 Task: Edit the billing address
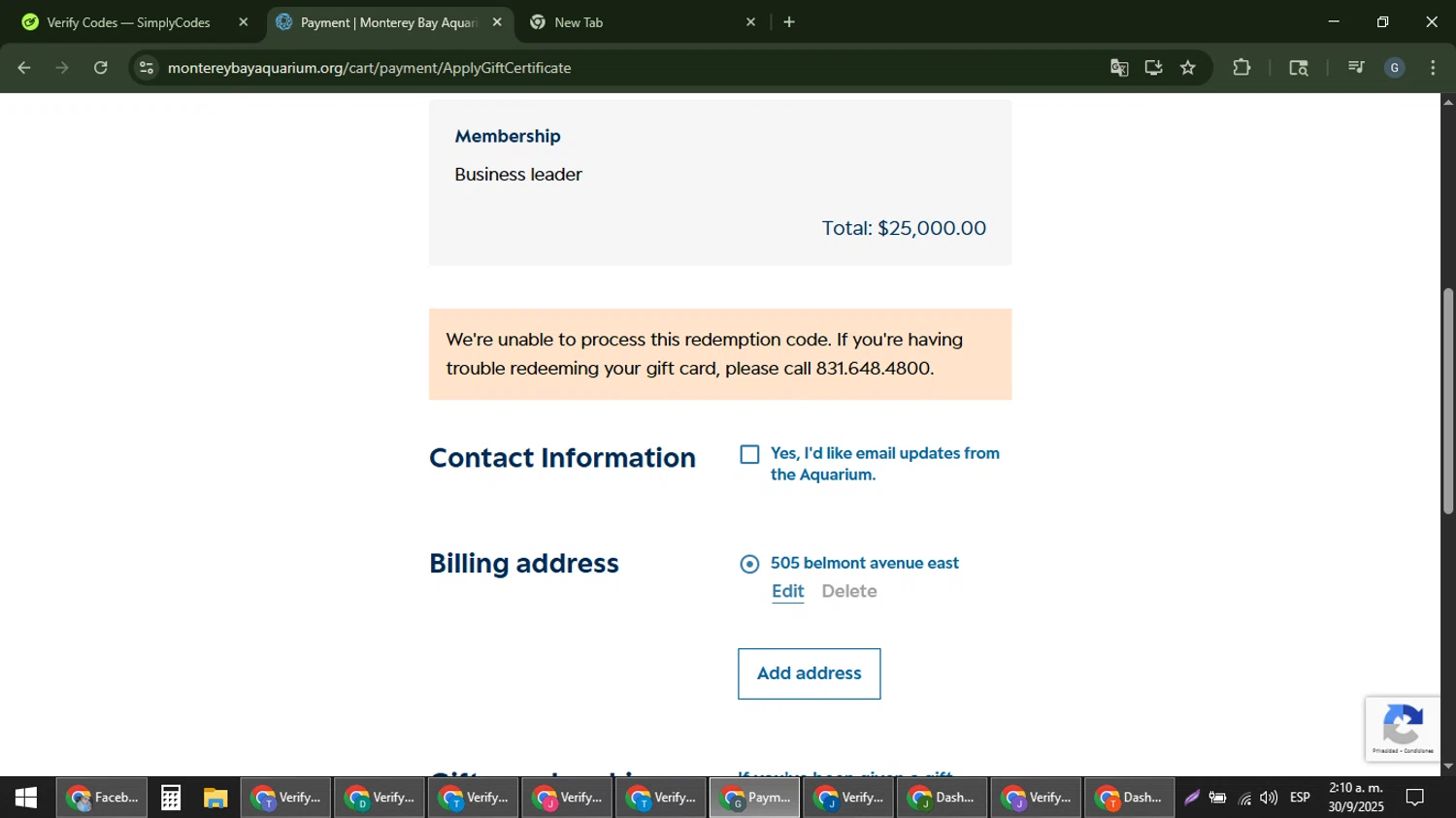point(788,591)
